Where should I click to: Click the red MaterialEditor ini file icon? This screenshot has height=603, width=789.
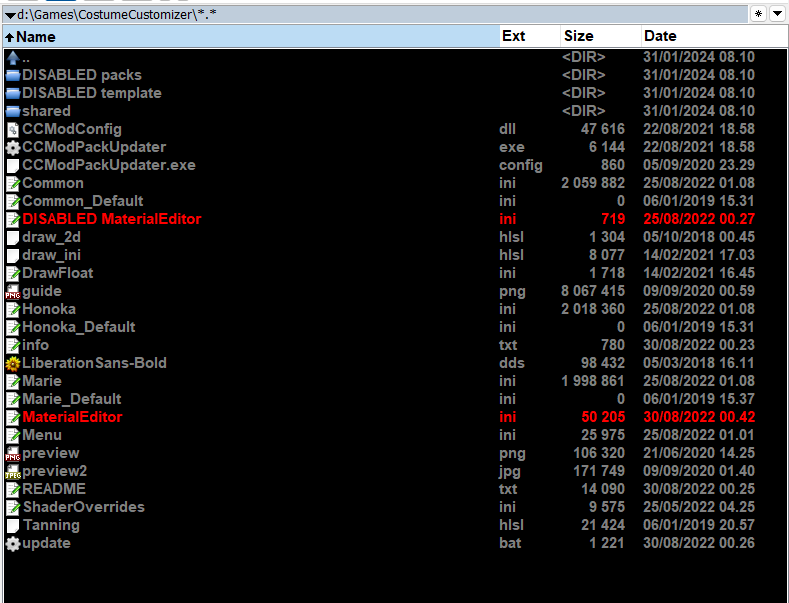click(x=13, y=417)
